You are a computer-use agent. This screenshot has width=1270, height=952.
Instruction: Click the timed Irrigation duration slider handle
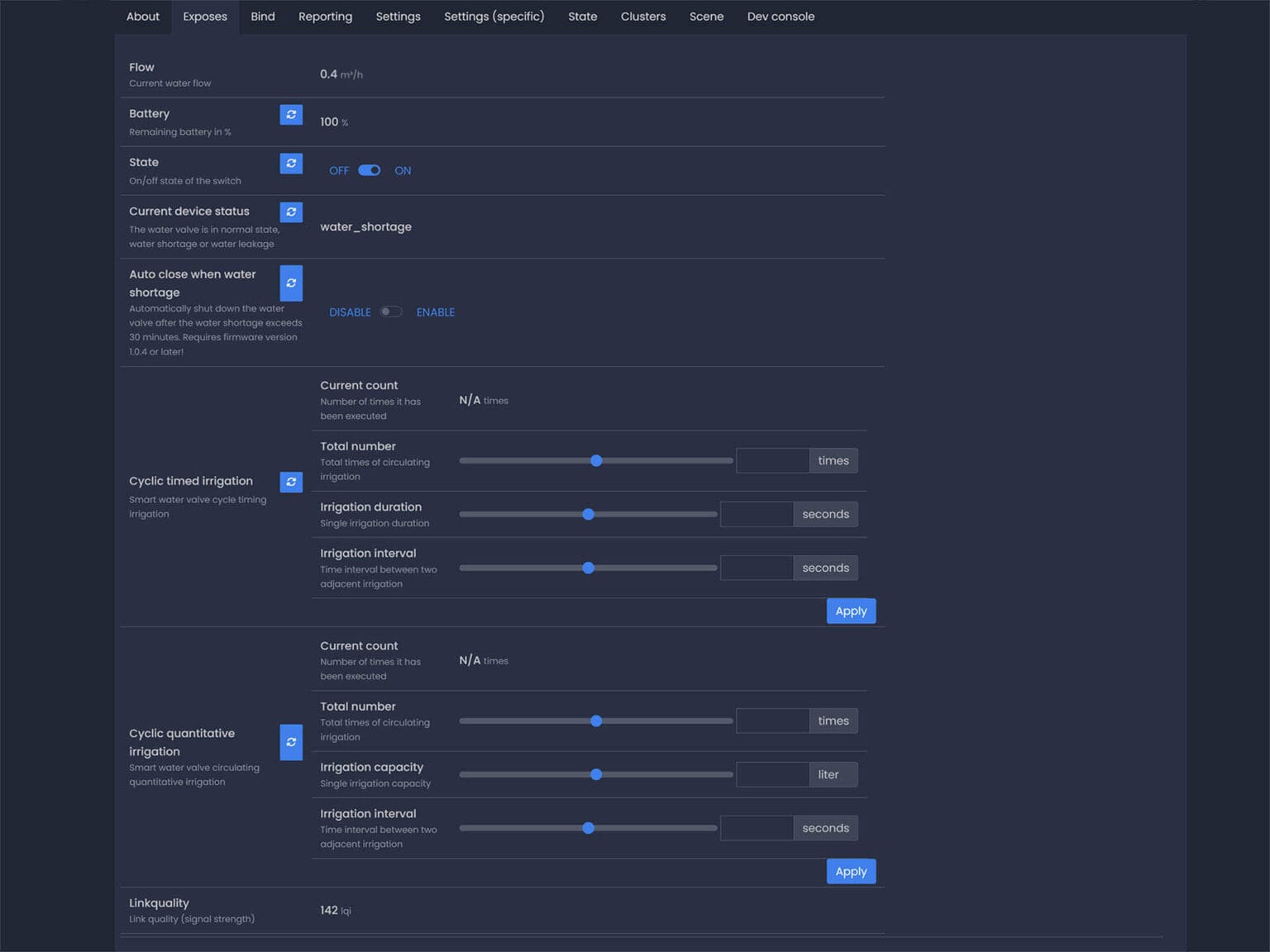[588, 514]
